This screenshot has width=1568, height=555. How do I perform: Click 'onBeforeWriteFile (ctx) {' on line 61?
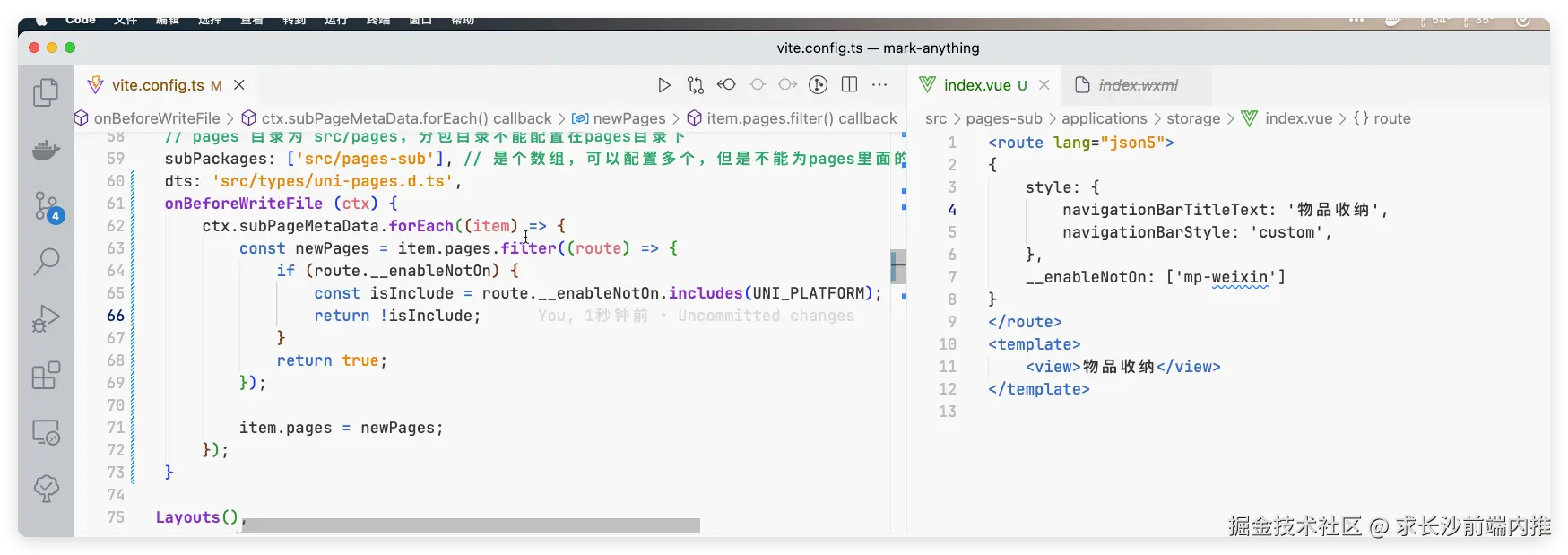[x=281, y=204]
